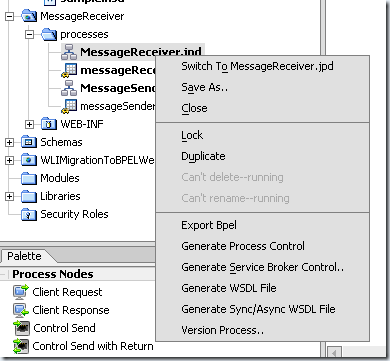The height and width of the screenshot is (361, 390).
Task: Select the MessageReceiver project label
Action: click(x=82, y=16)
